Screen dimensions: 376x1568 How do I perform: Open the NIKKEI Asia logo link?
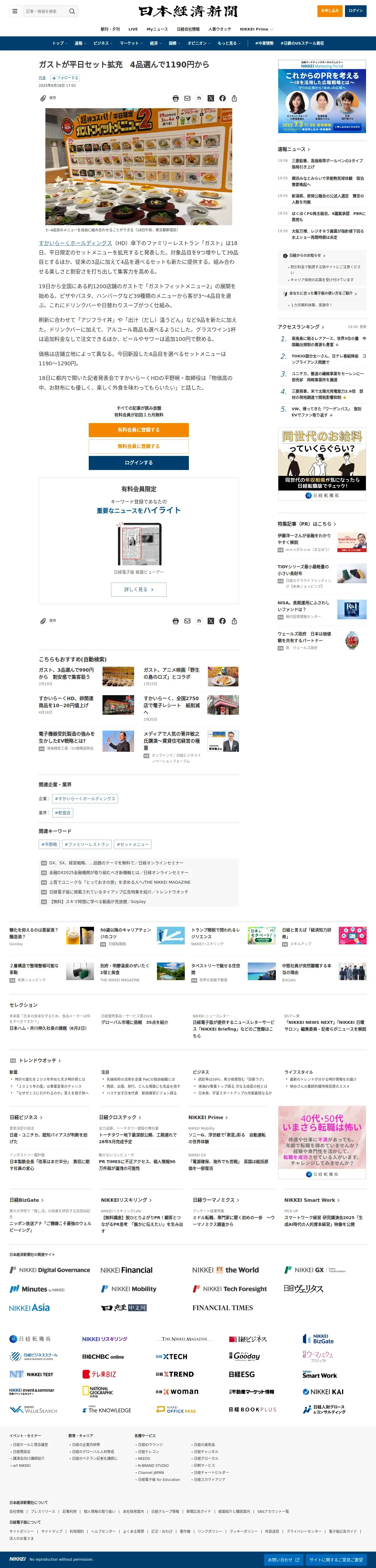pyautogui.click(x=29, y=1307)
